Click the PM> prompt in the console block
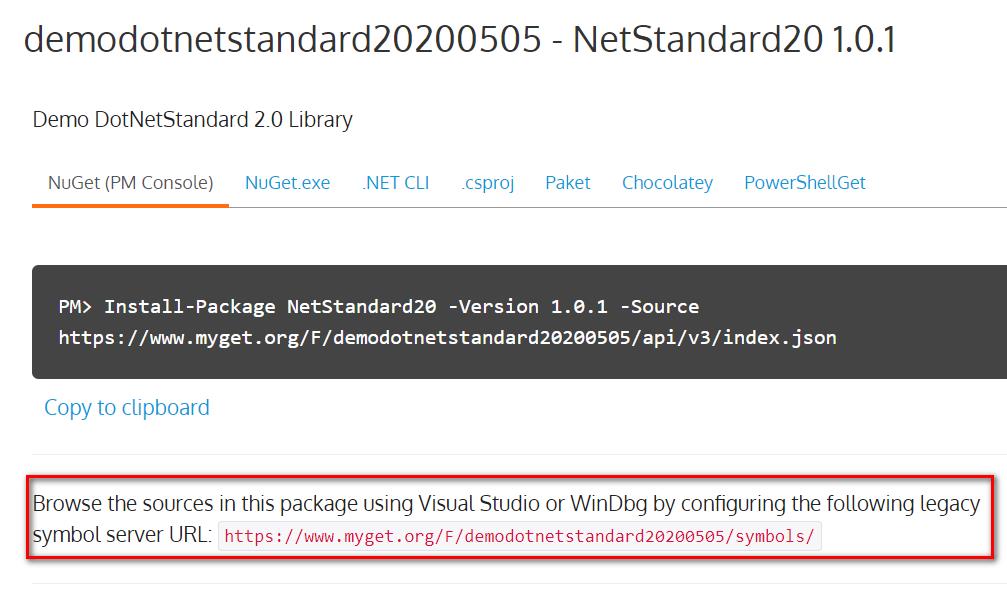 click(76, 306)
